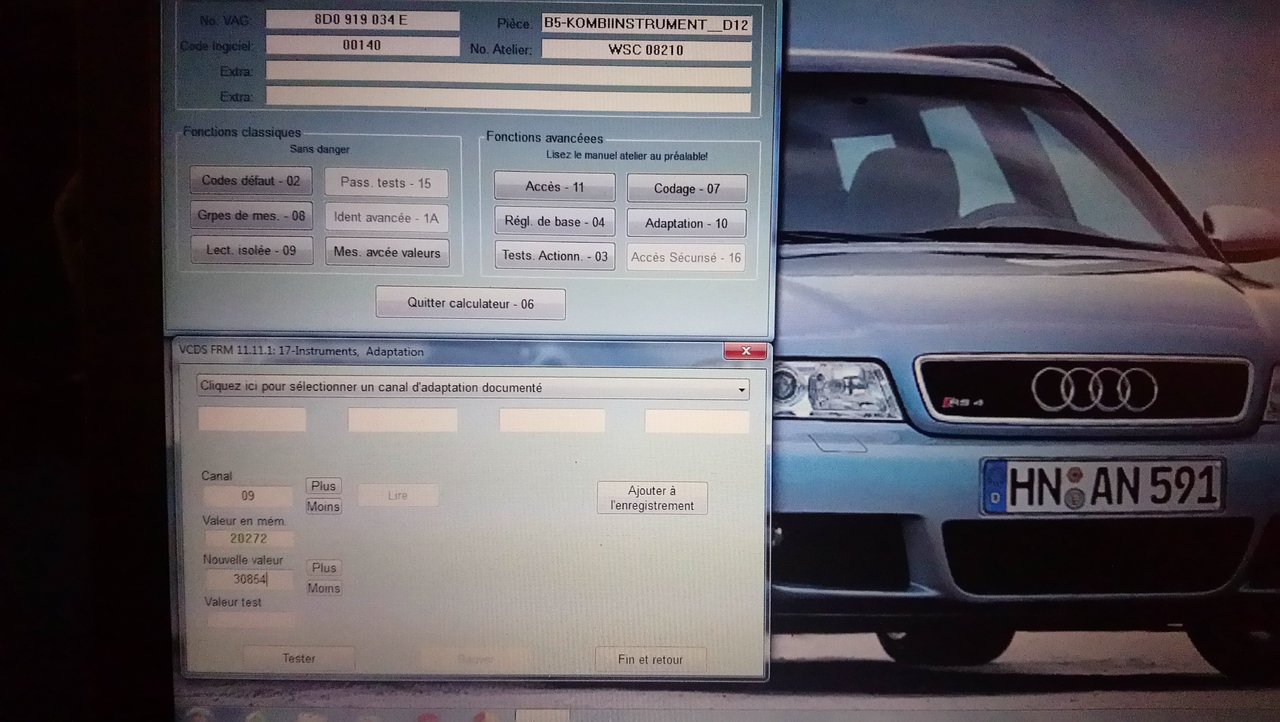Close the Adaptation dialog window
Screen dimensions: 1280x722
coord(745,351)
